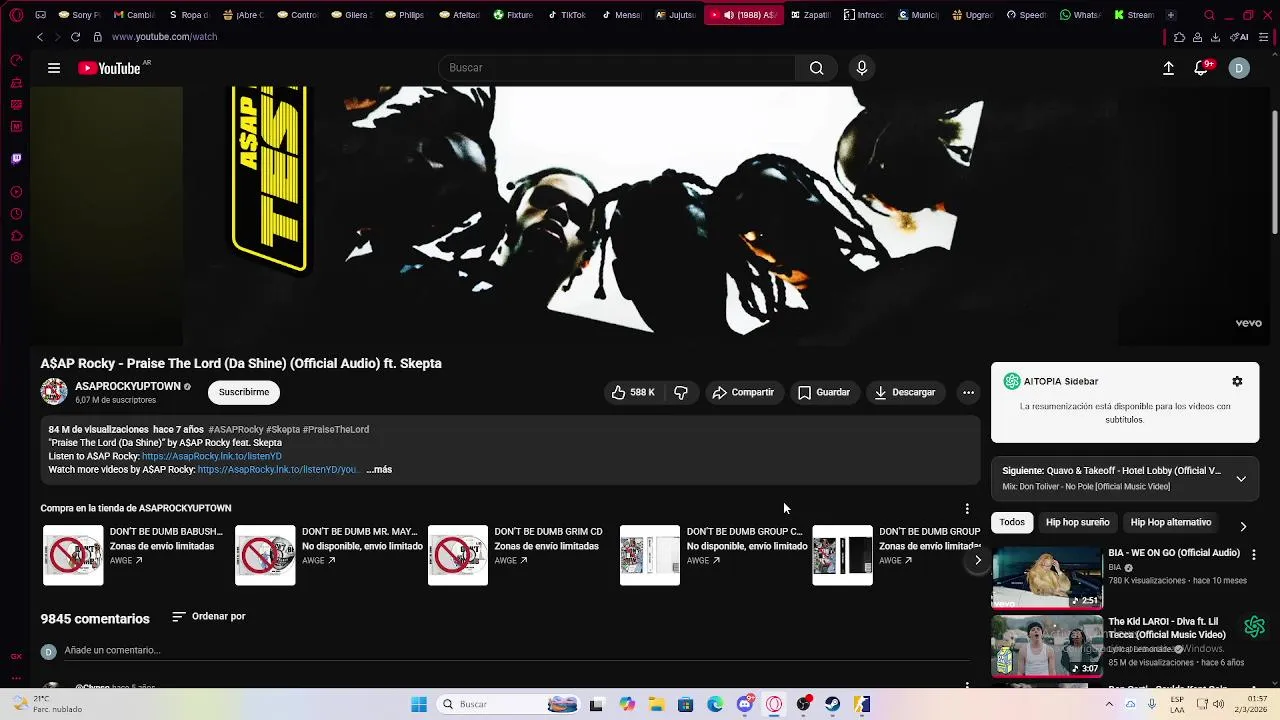Viewport: 1280px width, 720px height.
Task: Mute the playing (1988) A$AP tab
Action: (728, 15)
